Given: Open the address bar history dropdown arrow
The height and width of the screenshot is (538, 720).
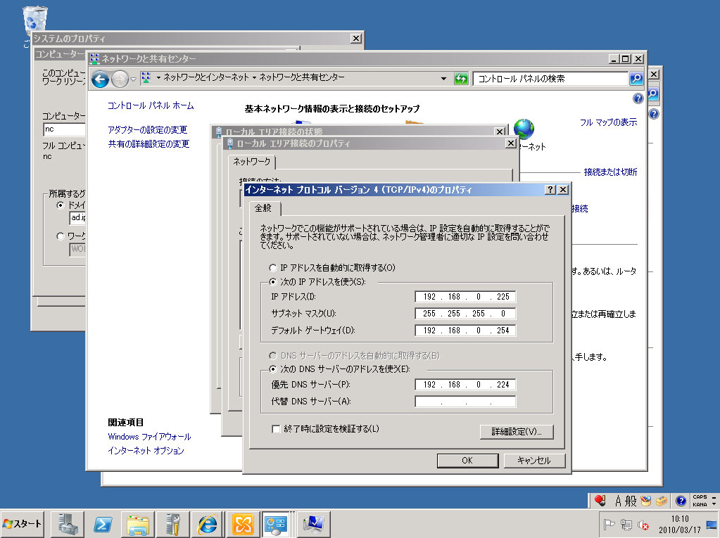Looking at the screenshot, I should (444, 78).
